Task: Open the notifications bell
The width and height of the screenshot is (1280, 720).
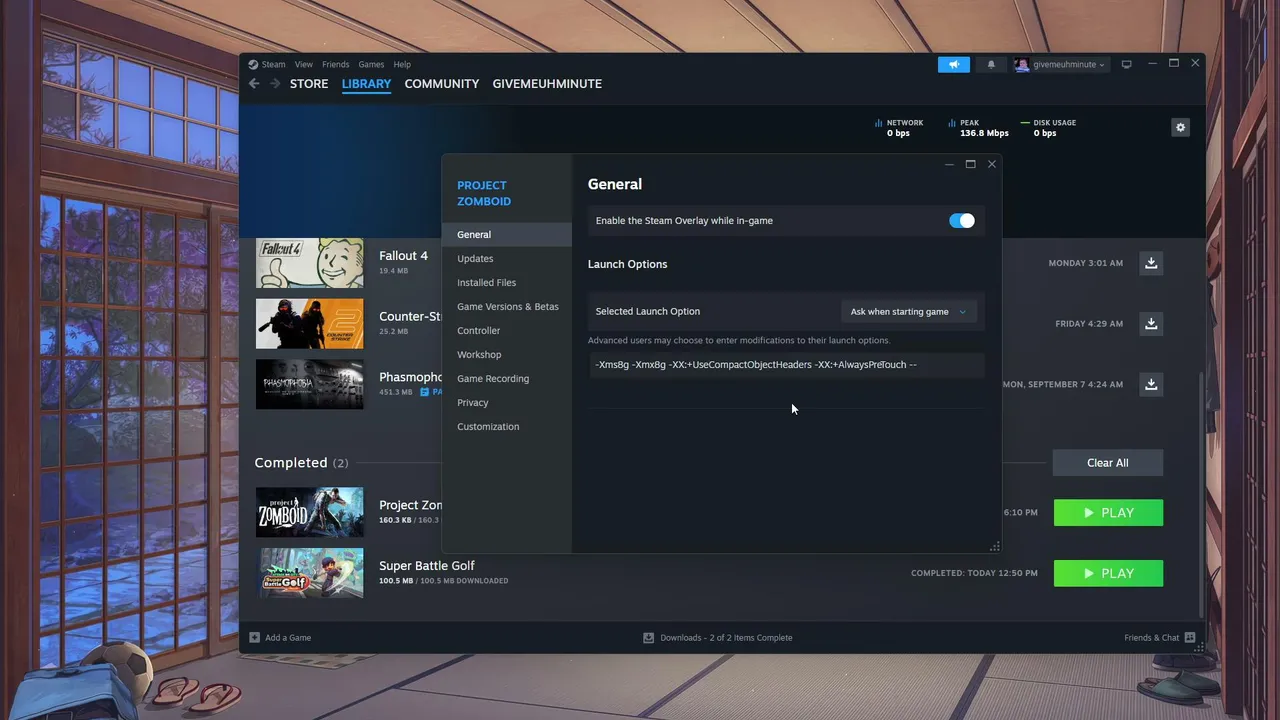Action: (991, 64)
